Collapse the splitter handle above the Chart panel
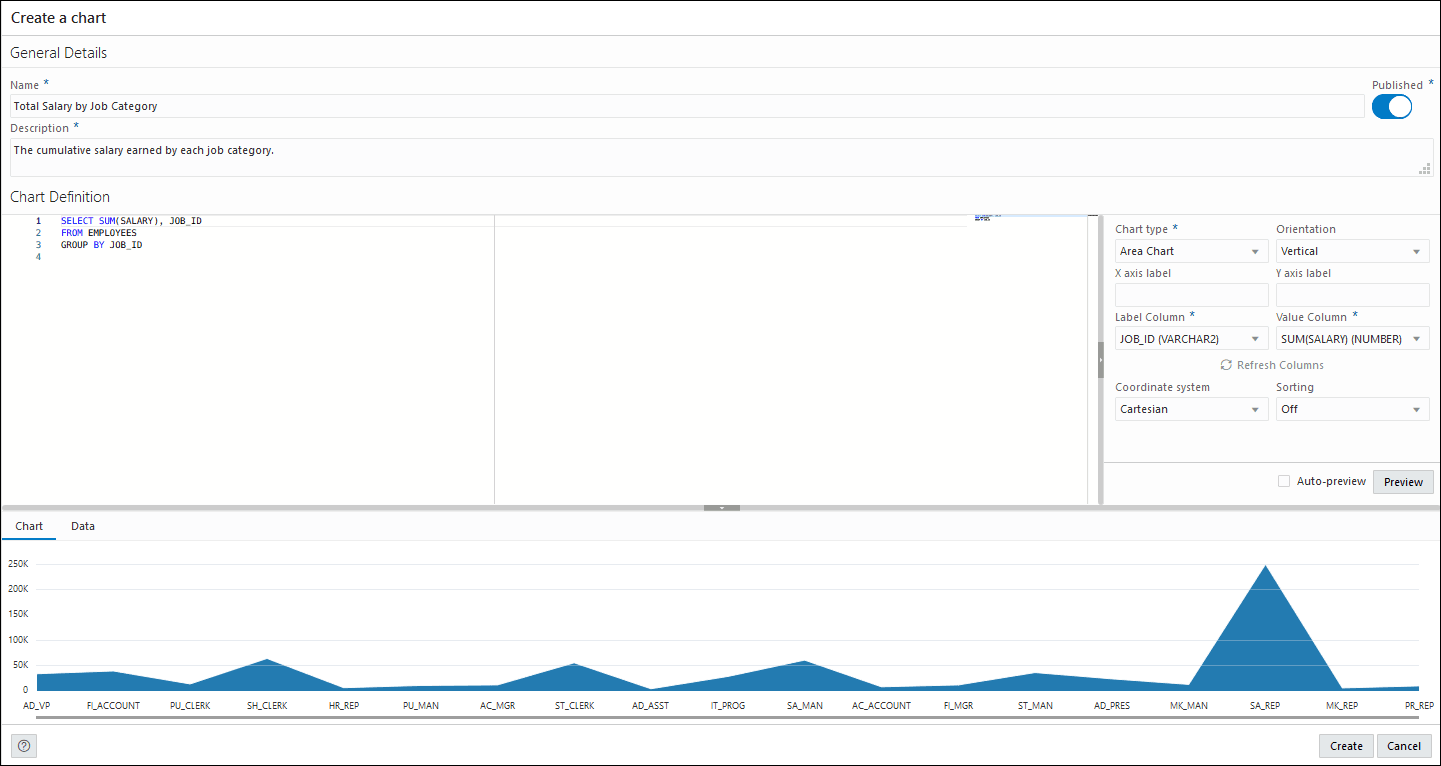Viewport: 1441px width, 766px height. (x=721, y=507)
